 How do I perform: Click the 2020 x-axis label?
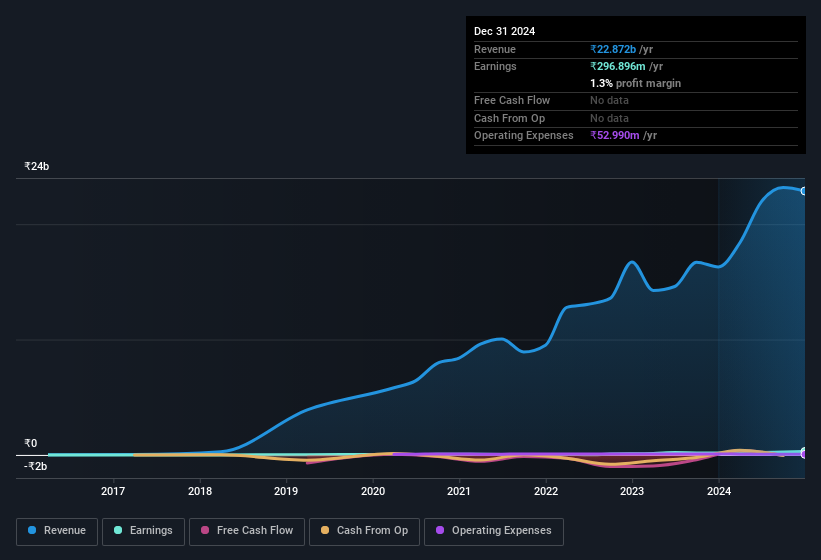point(373,491)
